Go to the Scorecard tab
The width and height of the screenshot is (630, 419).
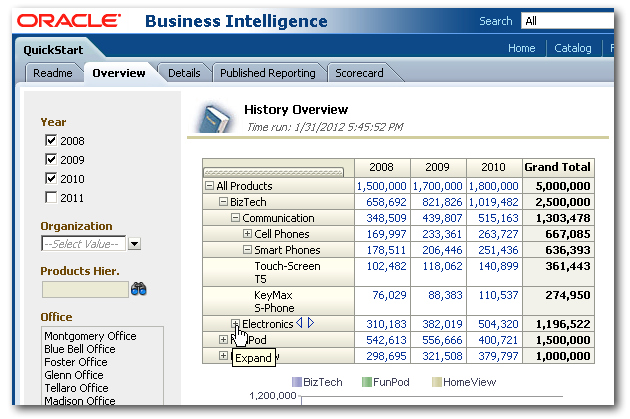tap(359, 73)
